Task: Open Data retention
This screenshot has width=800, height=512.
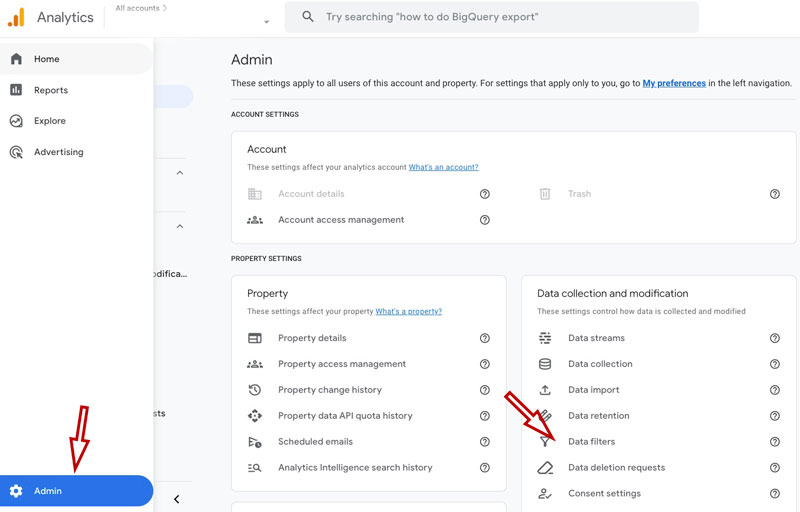Action: [x=598, y=416]
